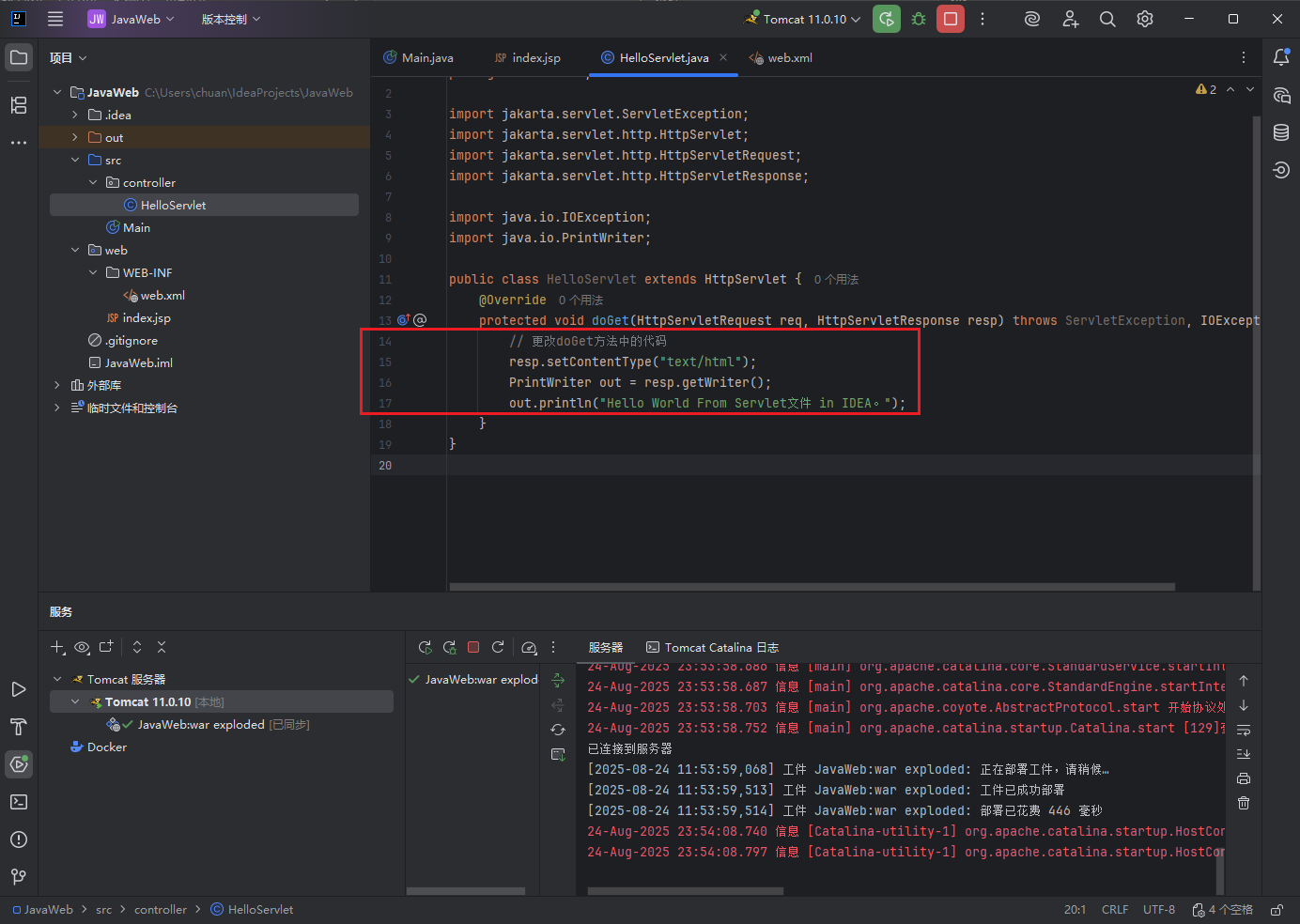The image size is (1300, 924).
Task: Open the Structure tool window
Action: pos(19,105)
